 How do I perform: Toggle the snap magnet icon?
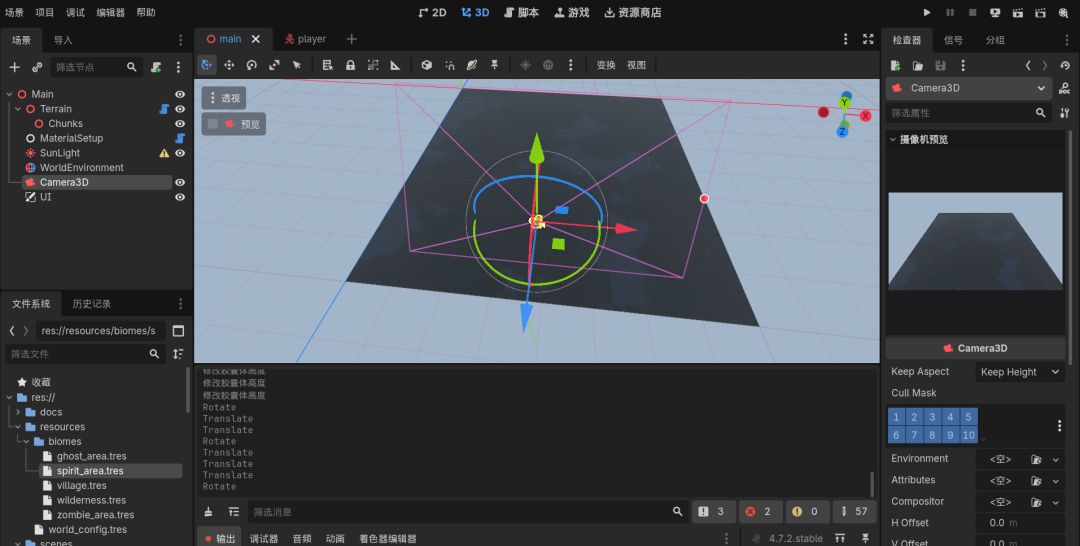(450, 65)
